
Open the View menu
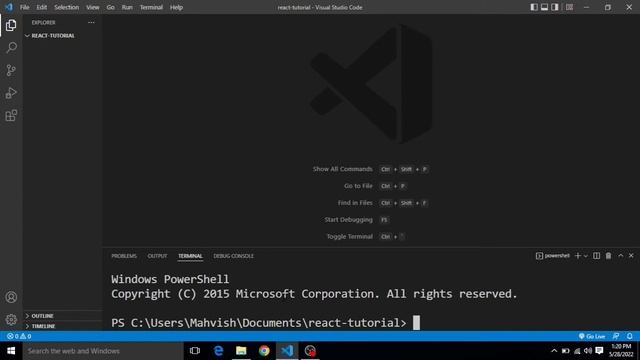click(x=93, y=7)
